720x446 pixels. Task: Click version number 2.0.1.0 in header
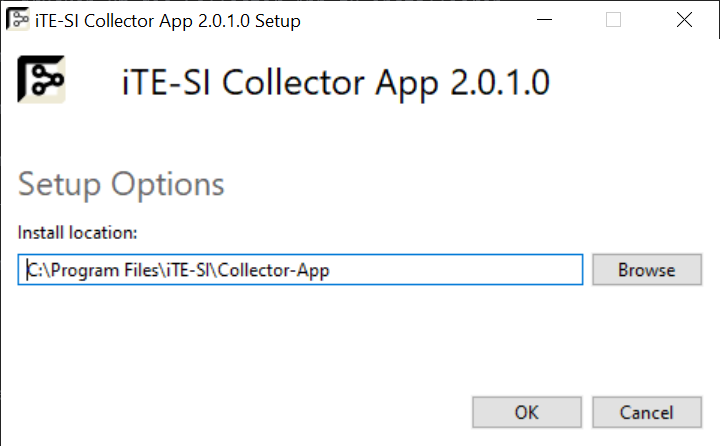click(500, 82)
